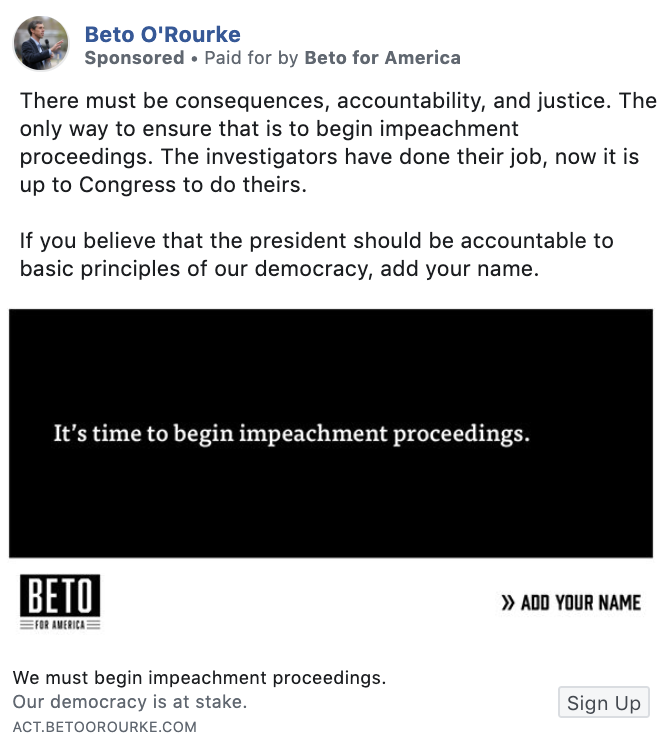664x750 pixels.
Task: Click the Sponsored label
Action: (134, 58)
